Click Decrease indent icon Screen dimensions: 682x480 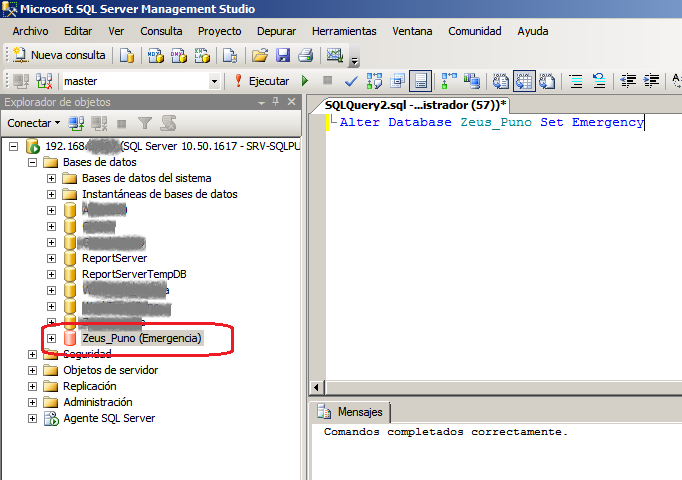point(628,81)
